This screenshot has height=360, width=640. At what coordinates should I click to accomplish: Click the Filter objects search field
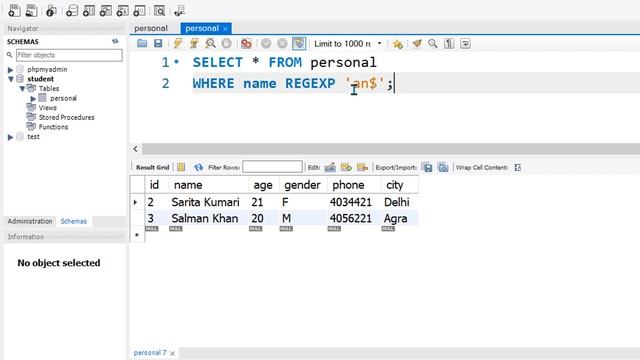(x=69, y=55)
